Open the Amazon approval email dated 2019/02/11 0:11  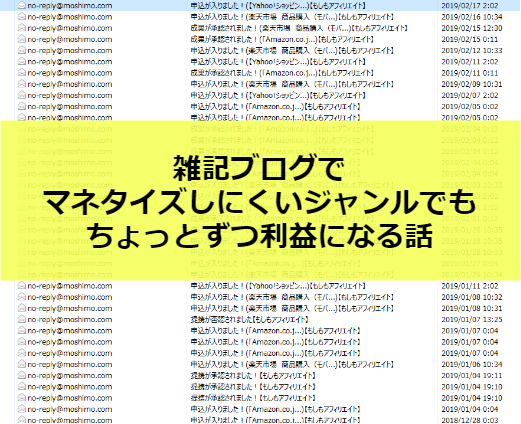[x=282, y=73]
